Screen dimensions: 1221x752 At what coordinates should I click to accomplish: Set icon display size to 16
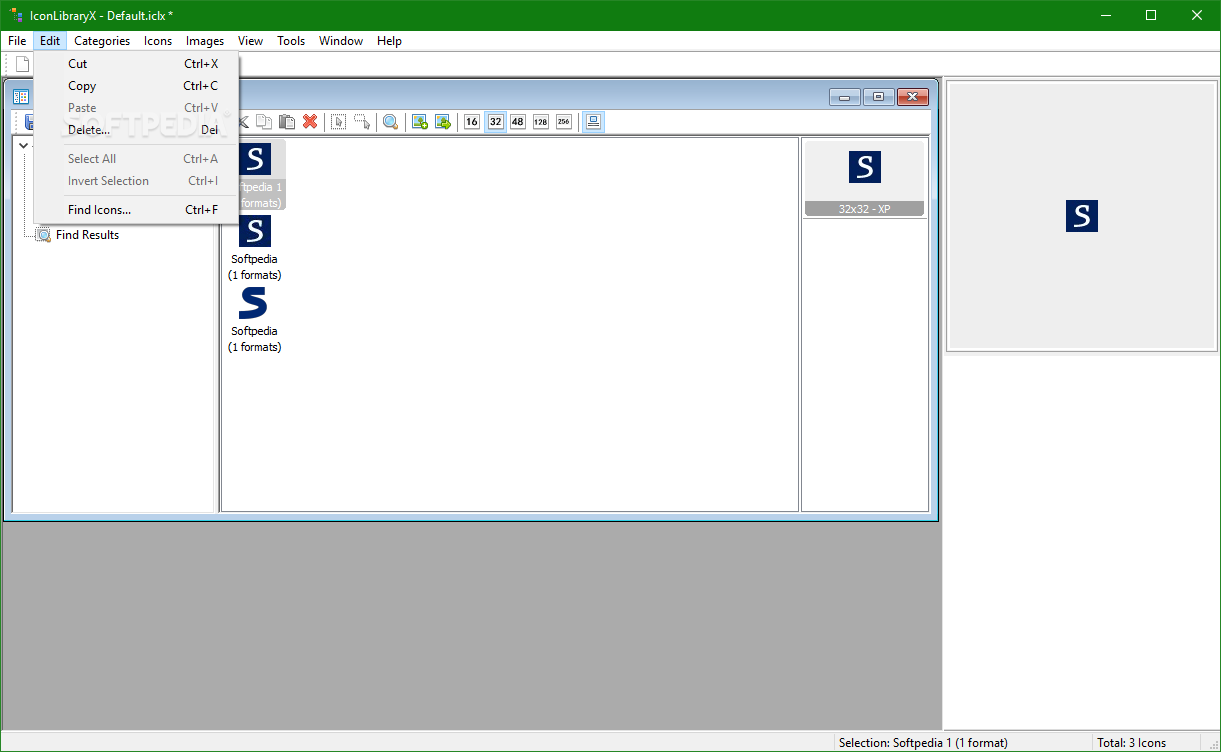point(472,122)
